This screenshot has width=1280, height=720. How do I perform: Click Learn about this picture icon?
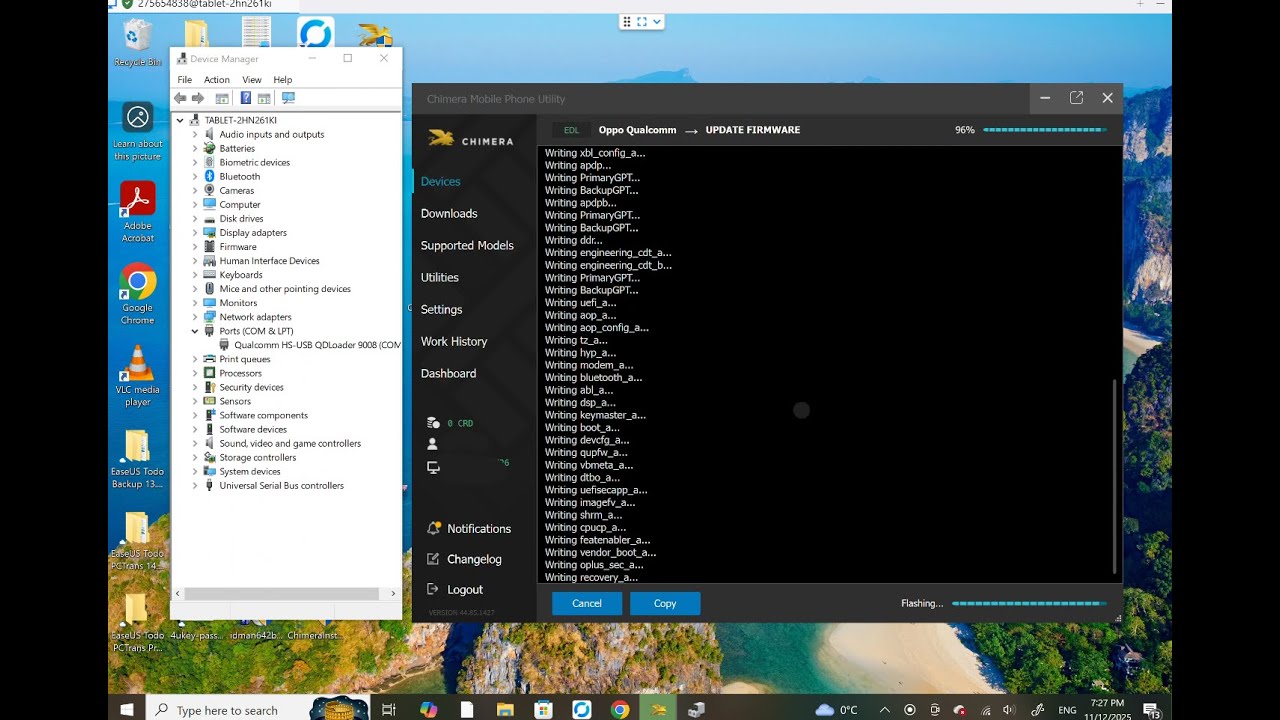coord(137,131)
